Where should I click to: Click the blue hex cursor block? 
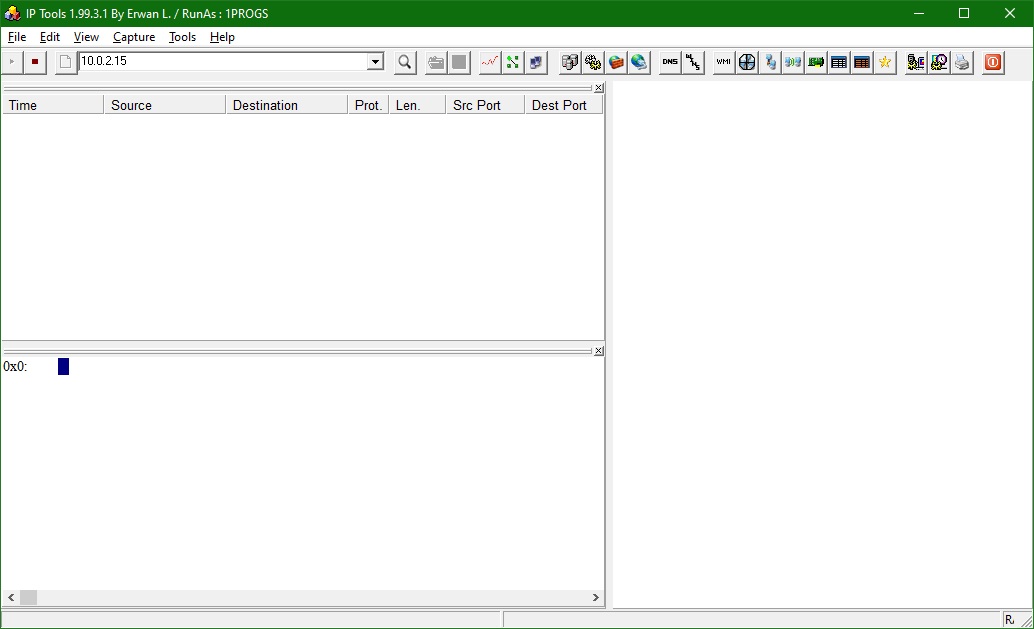point(63,367)
